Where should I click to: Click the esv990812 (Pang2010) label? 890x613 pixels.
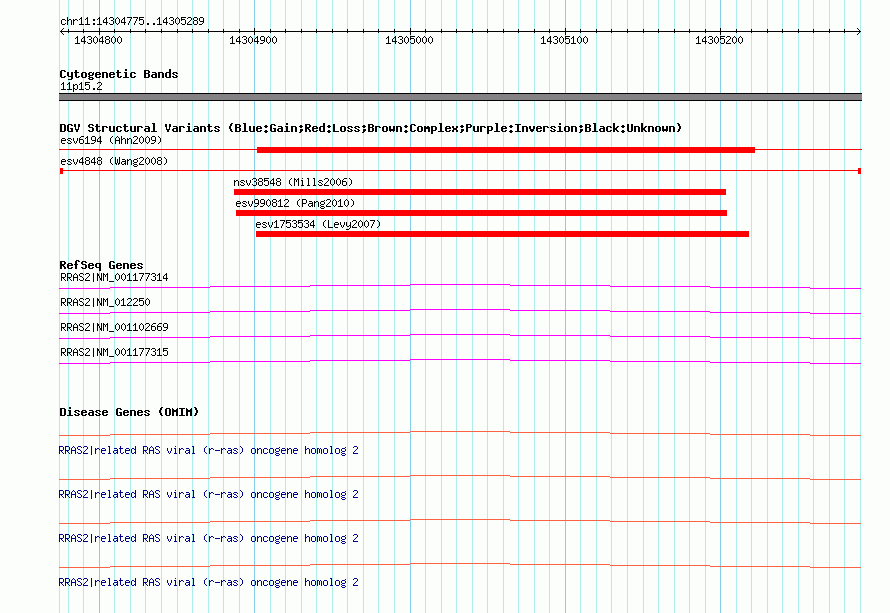click(295, 203)
